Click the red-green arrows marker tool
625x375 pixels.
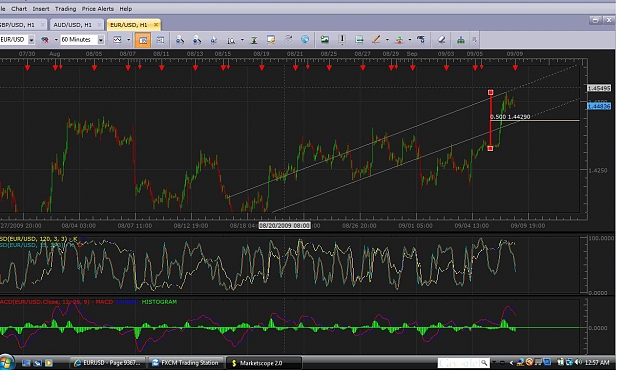[x=399, y=39]
